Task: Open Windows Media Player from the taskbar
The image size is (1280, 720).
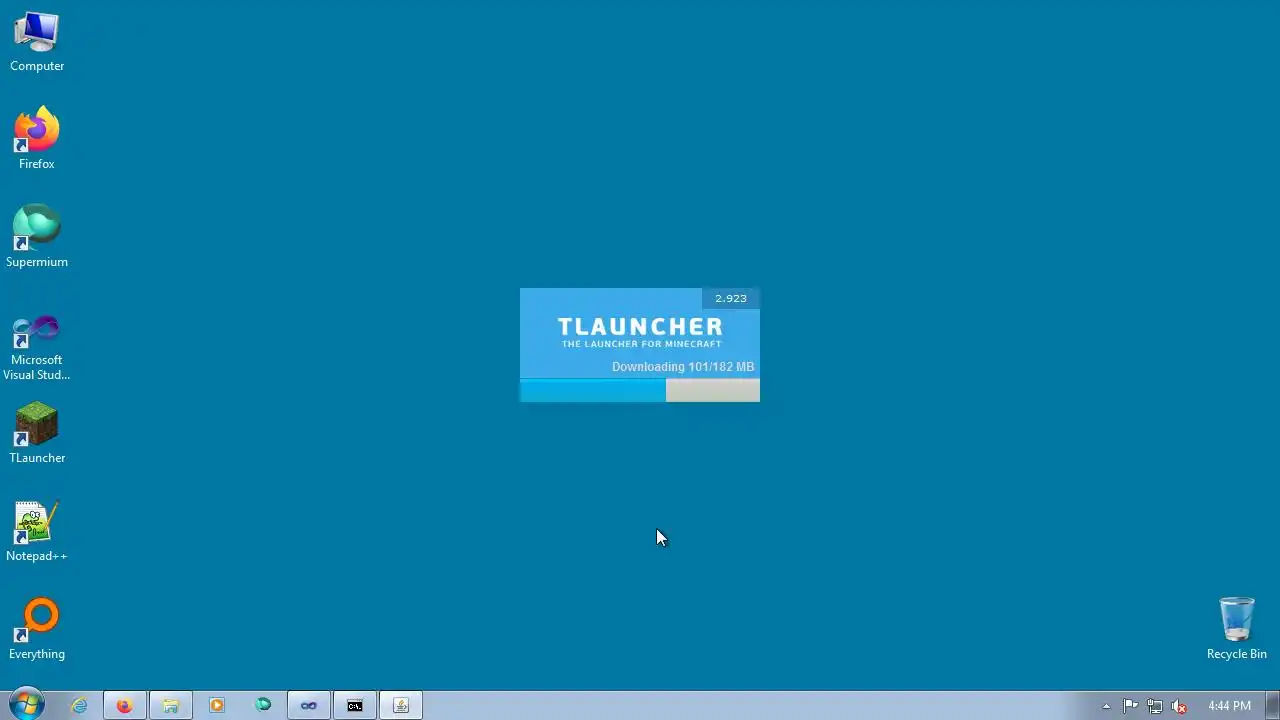Action: [217, 706]
